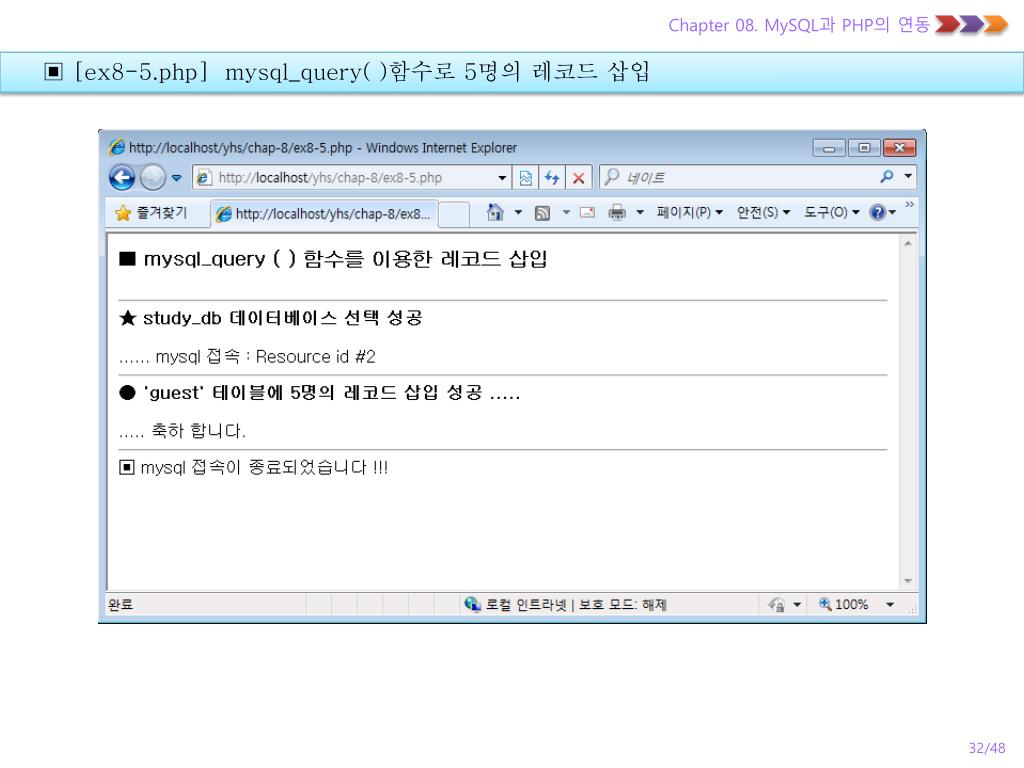Click the 로컬 인트라넷 보호 모드 status text
Screen dimensions: 1024x768
[x=576, y=605]
